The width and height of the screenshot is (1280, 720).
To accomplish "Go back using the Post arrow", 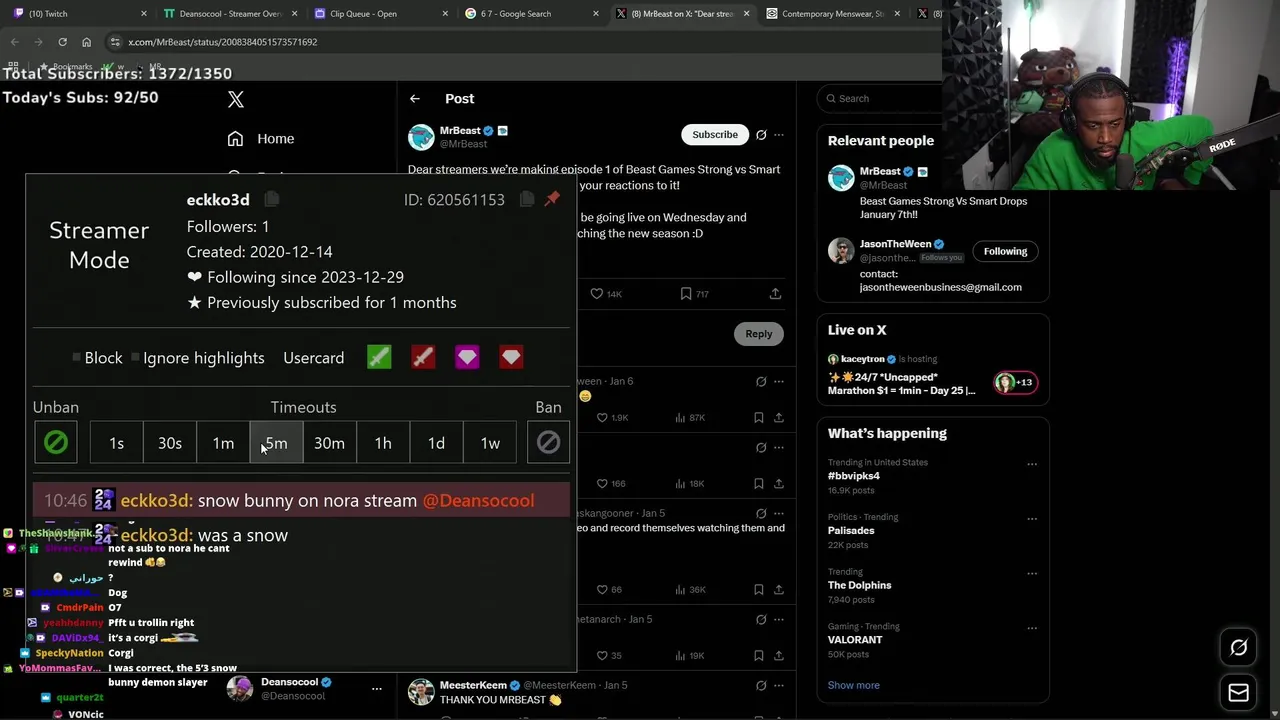I will coord(415,98).
